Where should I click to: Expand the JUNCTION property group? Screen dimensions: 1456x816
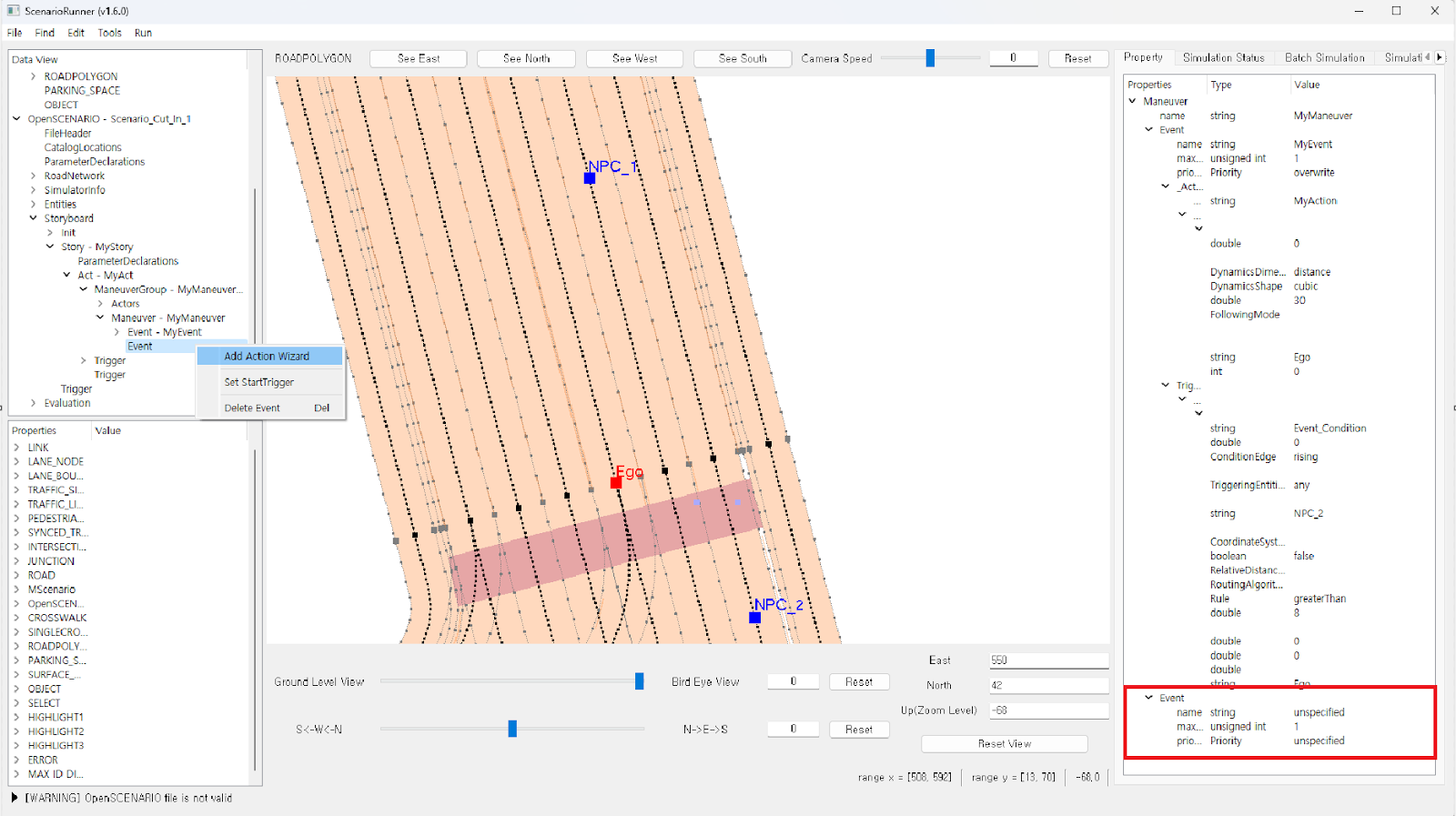tap(16, 561)
